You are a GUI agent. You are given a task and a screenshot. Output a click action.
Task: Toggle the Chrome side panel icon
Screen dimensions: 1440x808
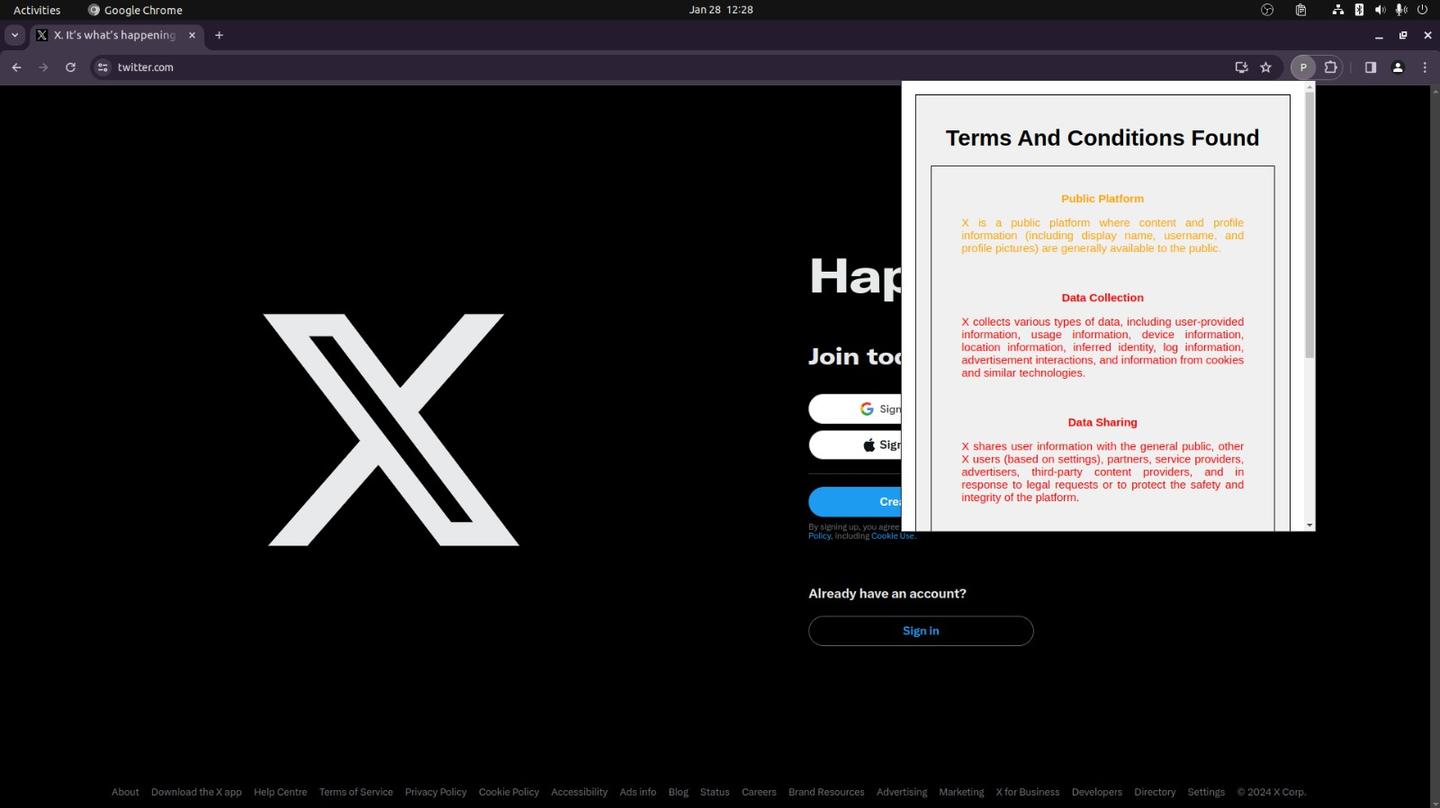1370,67
